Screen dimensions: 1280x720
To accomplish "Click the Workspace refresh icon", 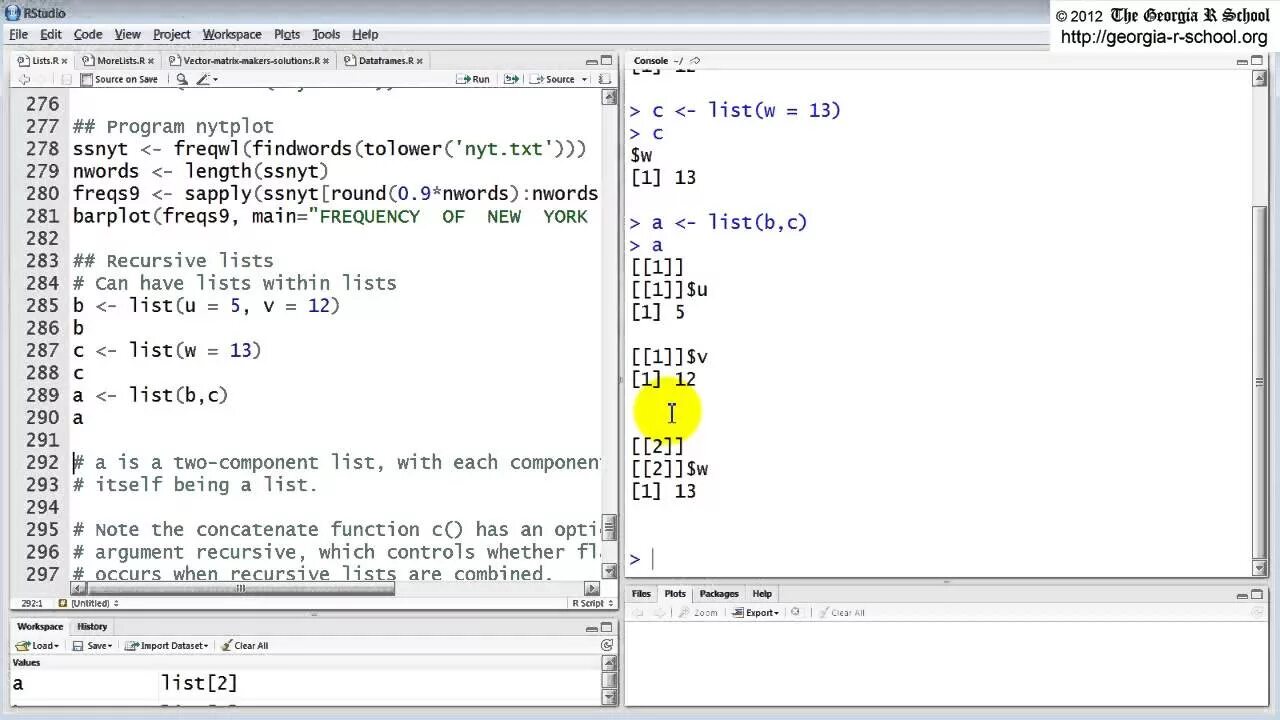I will click(x=607, y=645).
